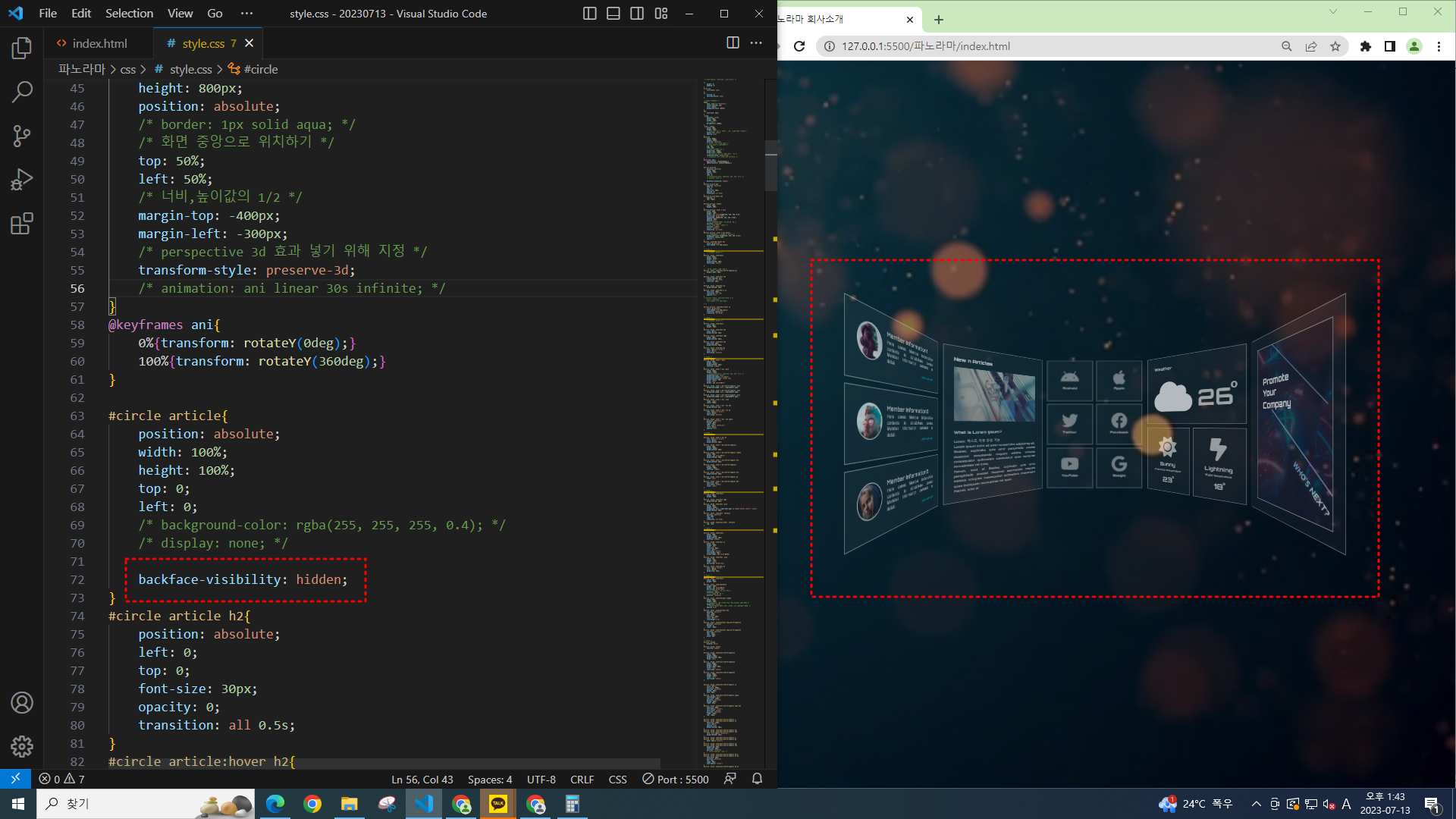The image size is (1456, 819).
Task: Expand the hidden menu bar items ellipsis
Action: pos(246,14)
